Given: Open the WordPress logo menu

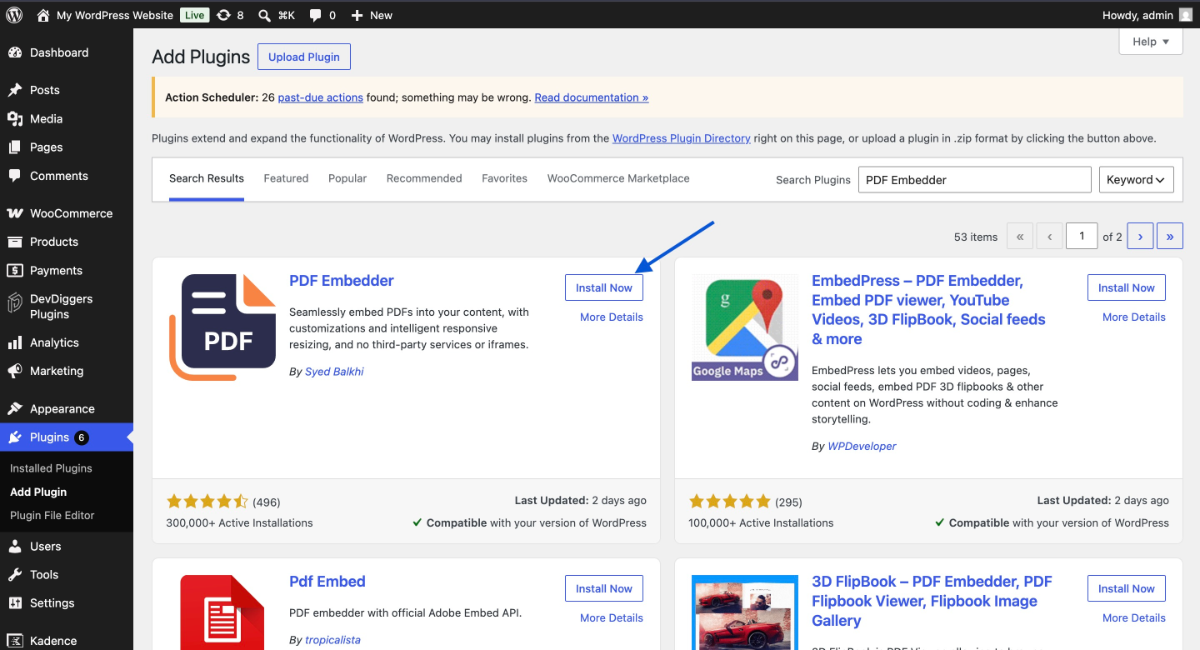Looking at the screenshot, I should [x=14, y=15].
